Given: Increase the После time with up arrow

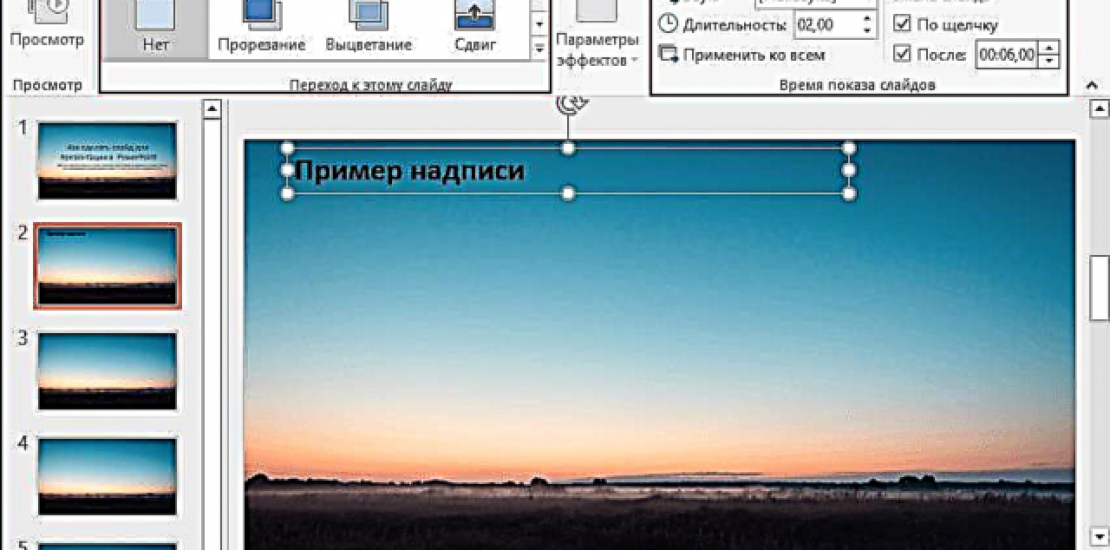Looking at the screenshot, I should (1048, 48).
